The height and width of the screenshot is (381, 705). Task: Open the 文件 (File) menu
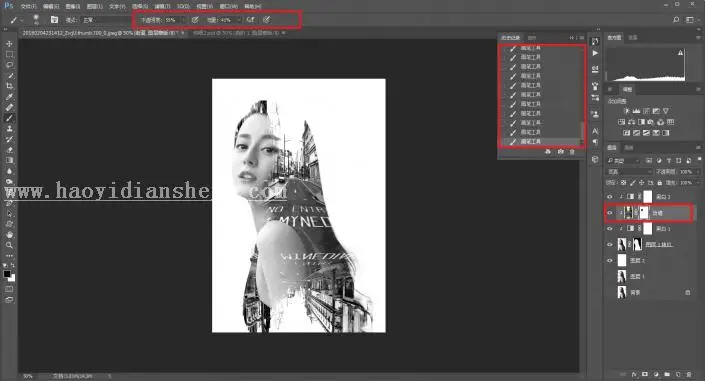[x=28, y=6]
